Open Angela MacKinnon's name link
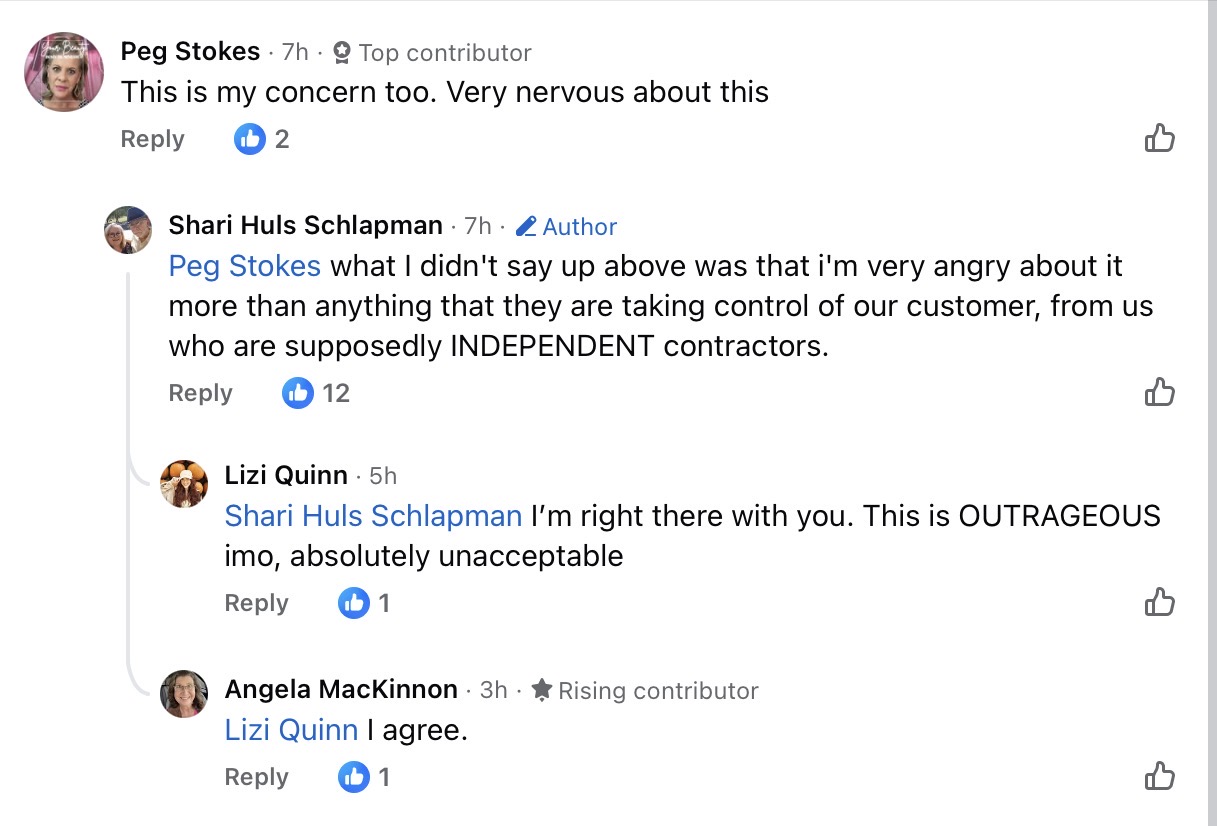Screen dimensions: 1217x826 point(341,690)
